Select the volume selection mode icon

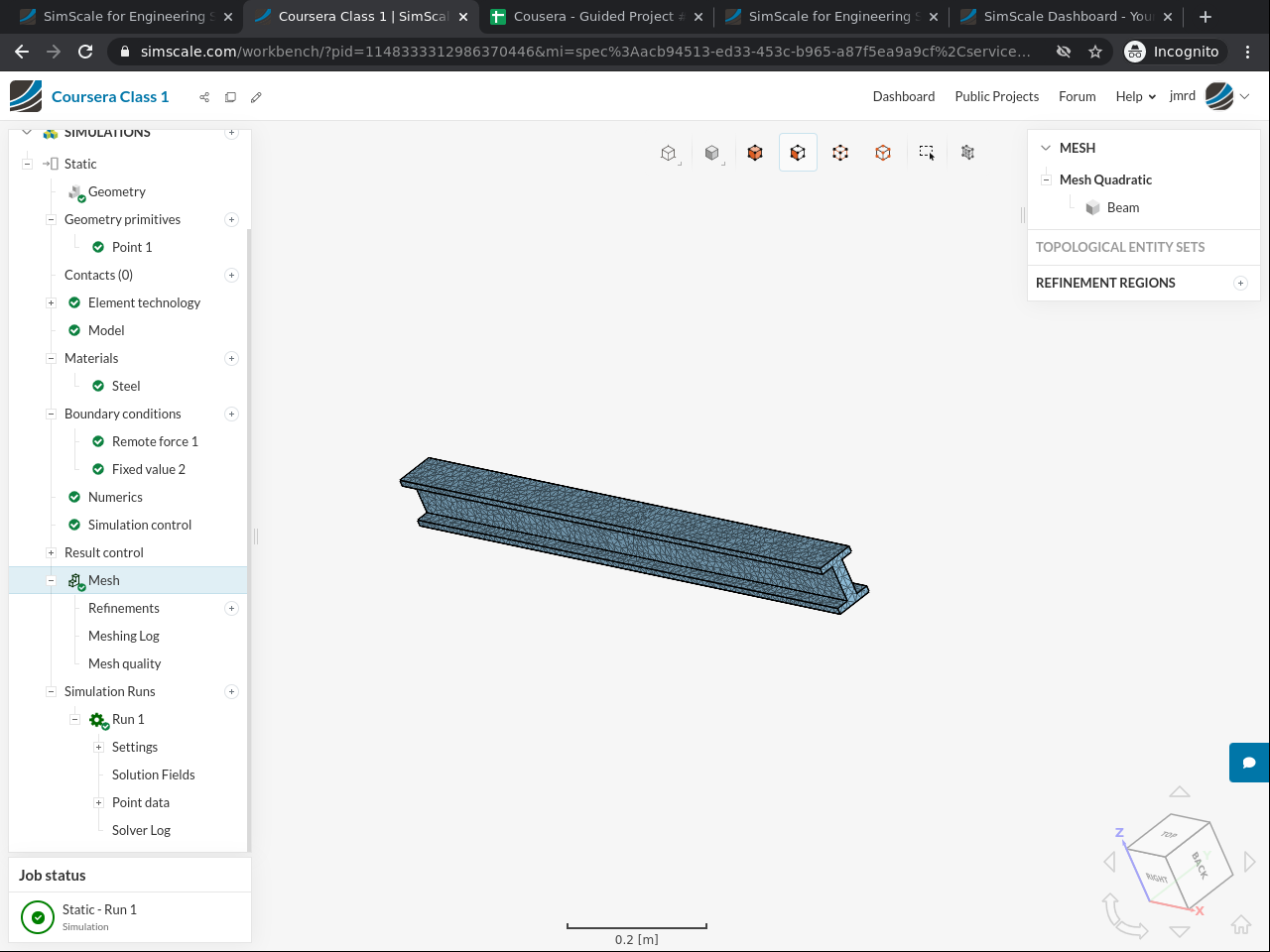(x=755, y=153)
